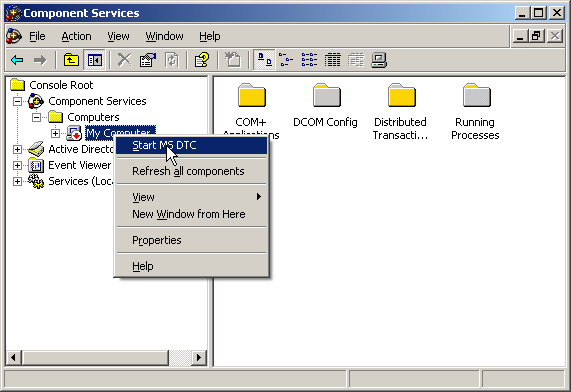Viewport: 571px width, 392px height.
Task: Toggle the Show/Hide Console Tree button
Action: pos(94,60)
